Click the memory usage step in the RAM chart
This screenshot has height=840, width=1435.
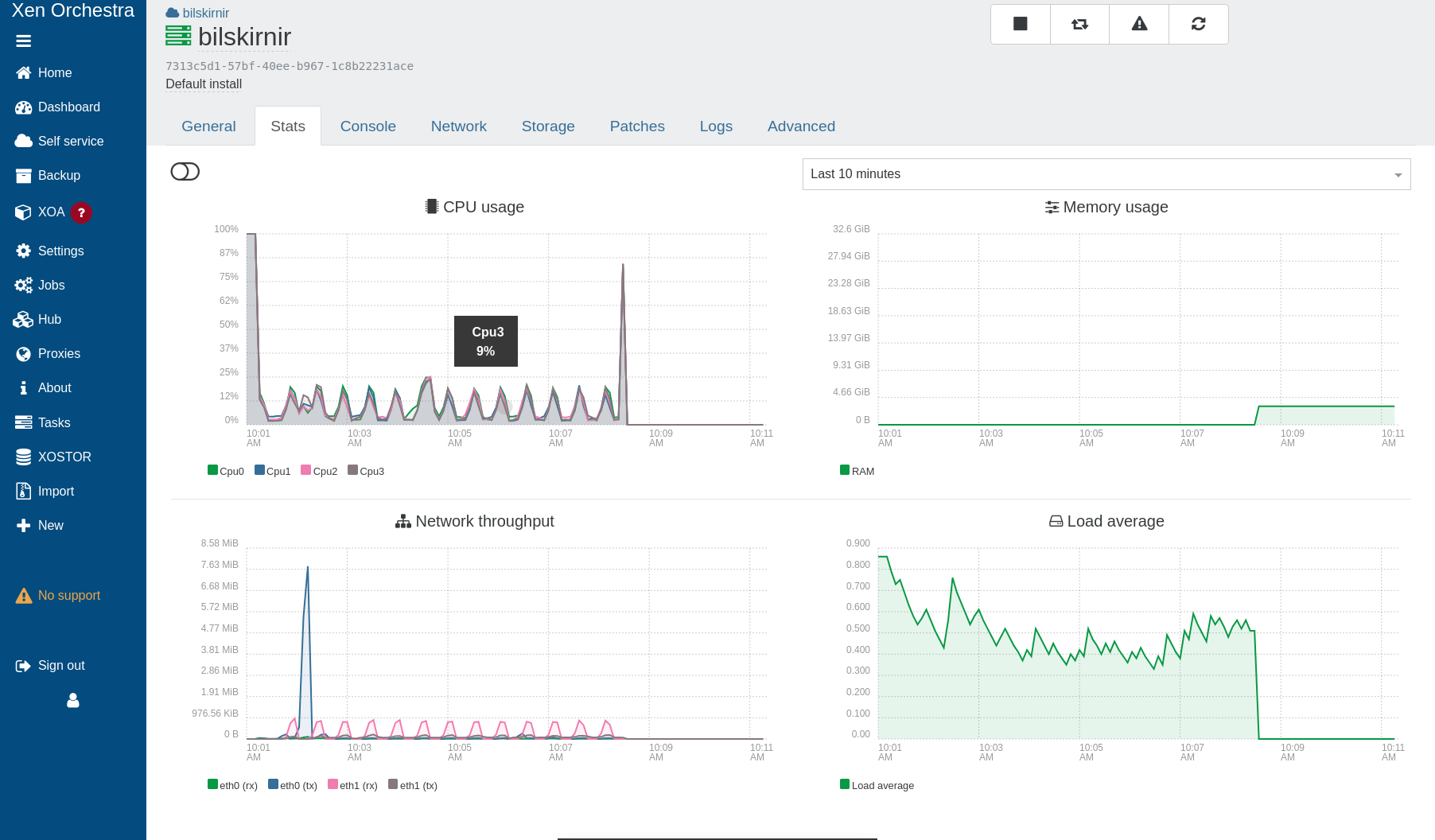tap(1258, 414)
